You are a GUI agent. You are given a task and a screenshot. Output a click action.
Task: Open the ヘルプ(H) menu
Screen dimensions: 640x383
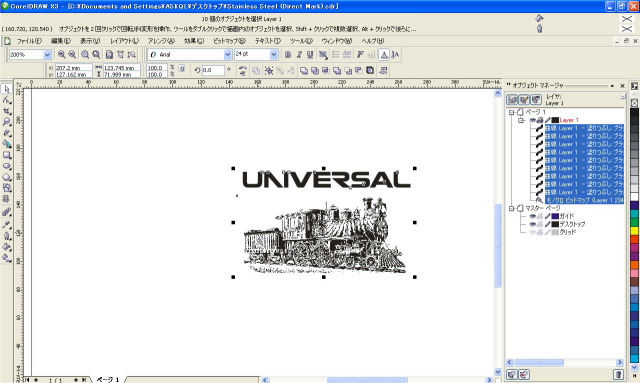pyautogui.click(x=373, y=41)
